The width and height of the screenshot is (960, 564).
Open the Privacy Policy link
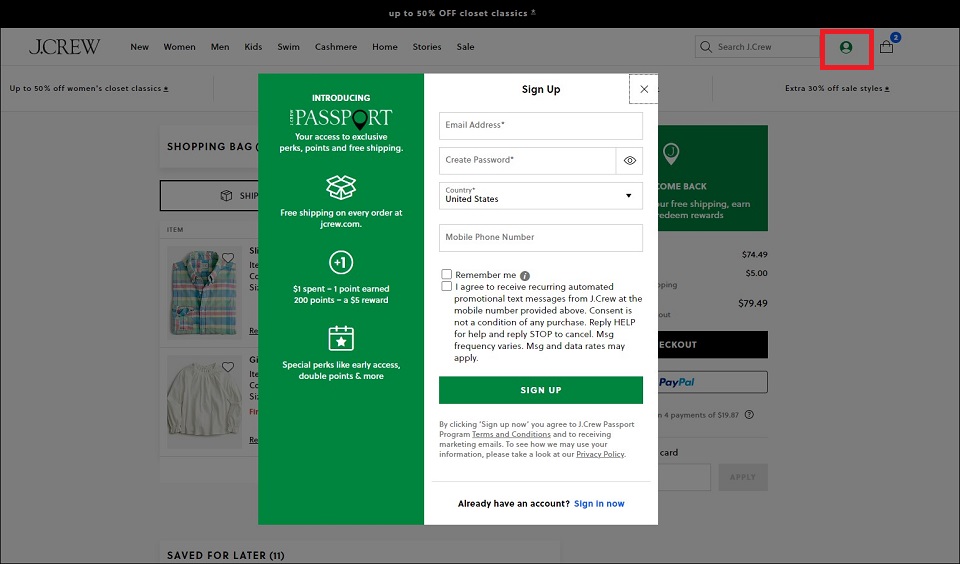click(x=600, y=454)
